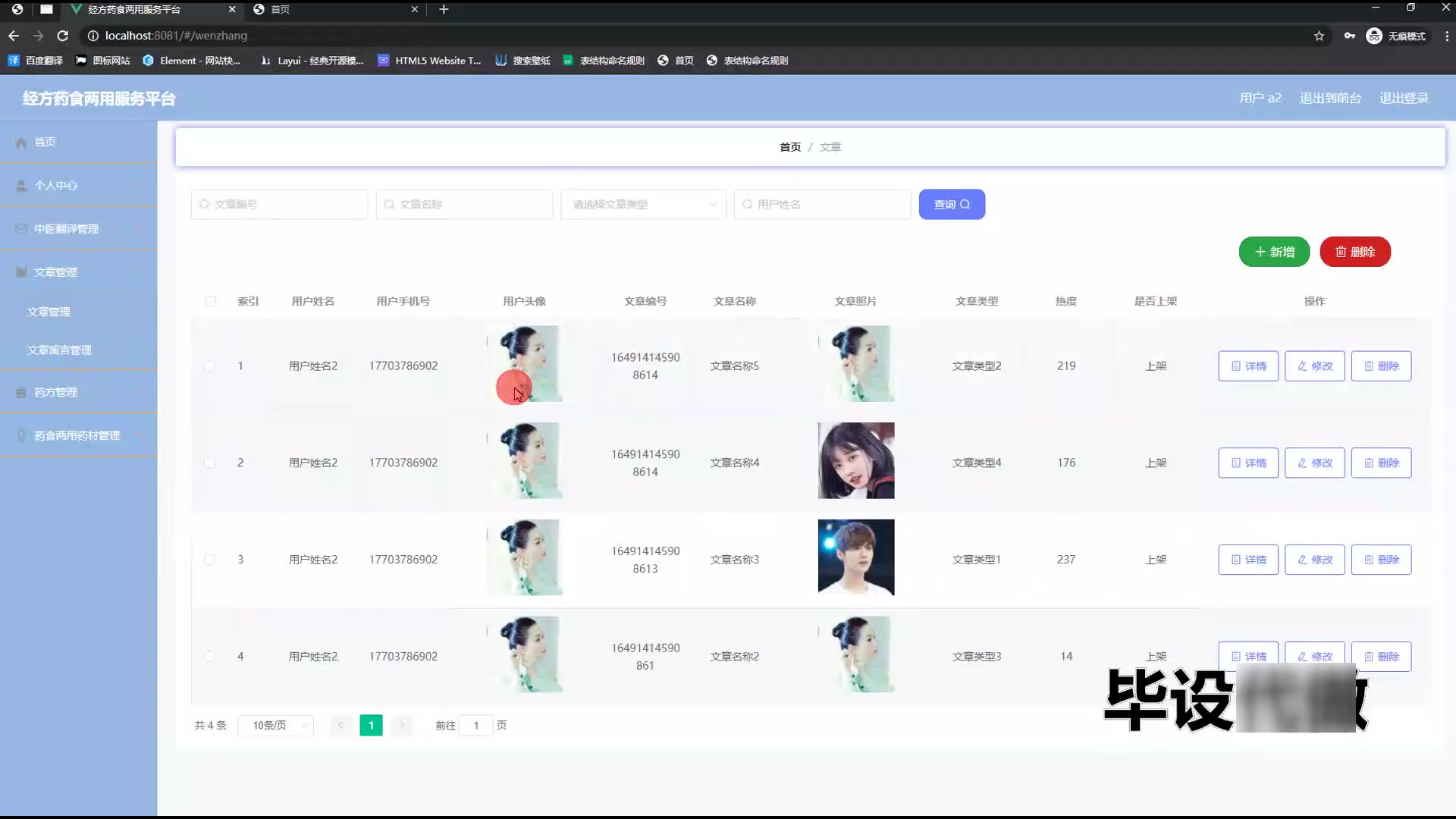Reload the page with refresh icon
Image resolution: width=1456 pixels, height=819 pixels.
(63, 36)
